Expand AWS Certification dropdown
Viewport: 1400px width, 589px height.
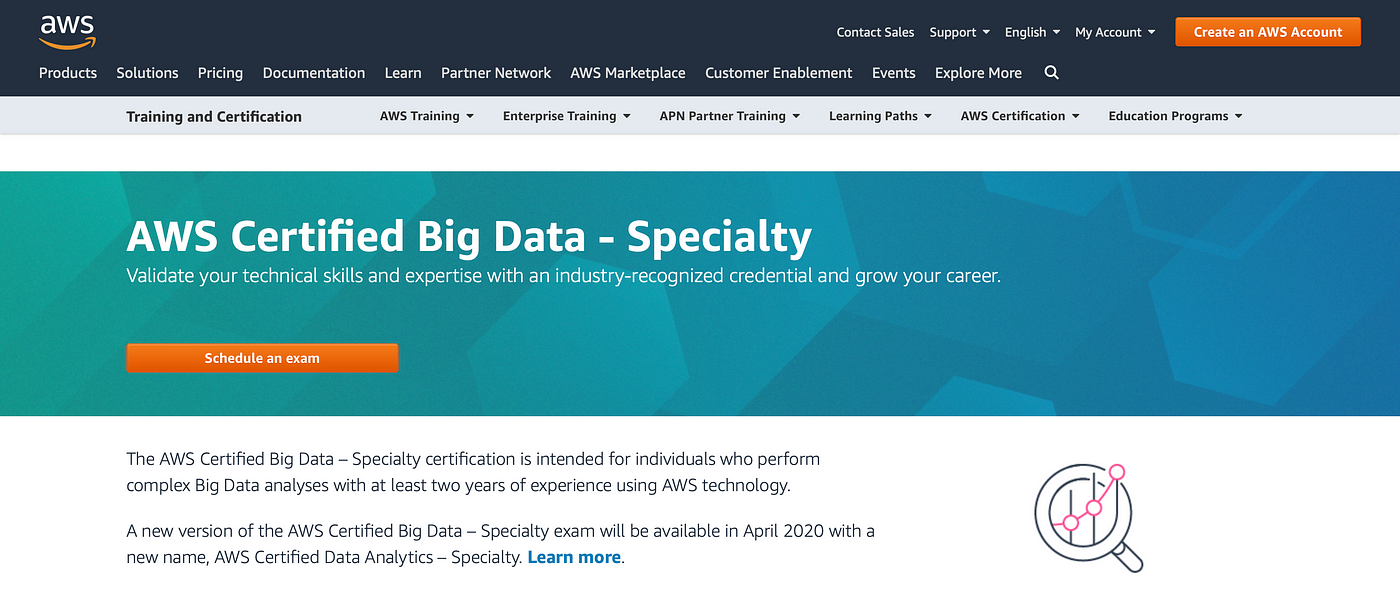(1020, 116)
